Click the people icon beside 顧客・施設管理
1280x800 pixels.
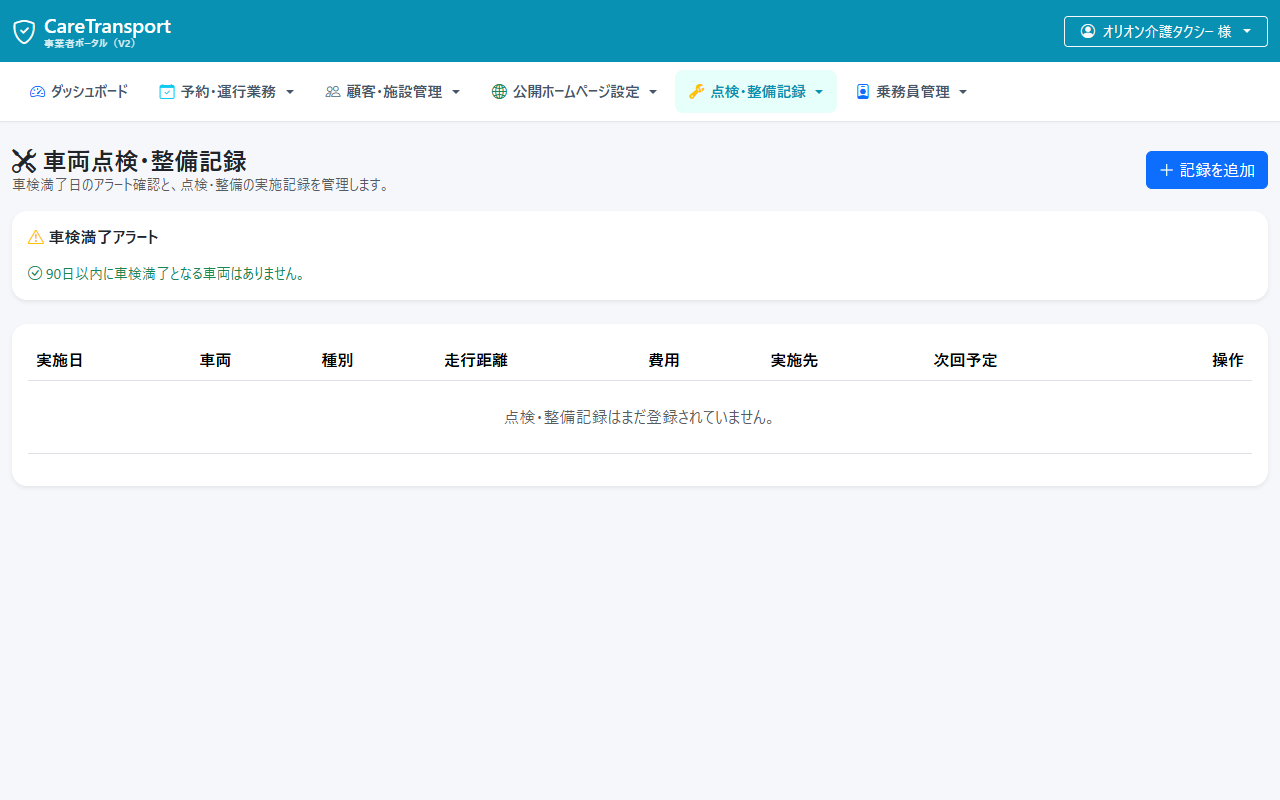[x=333, y=92]
